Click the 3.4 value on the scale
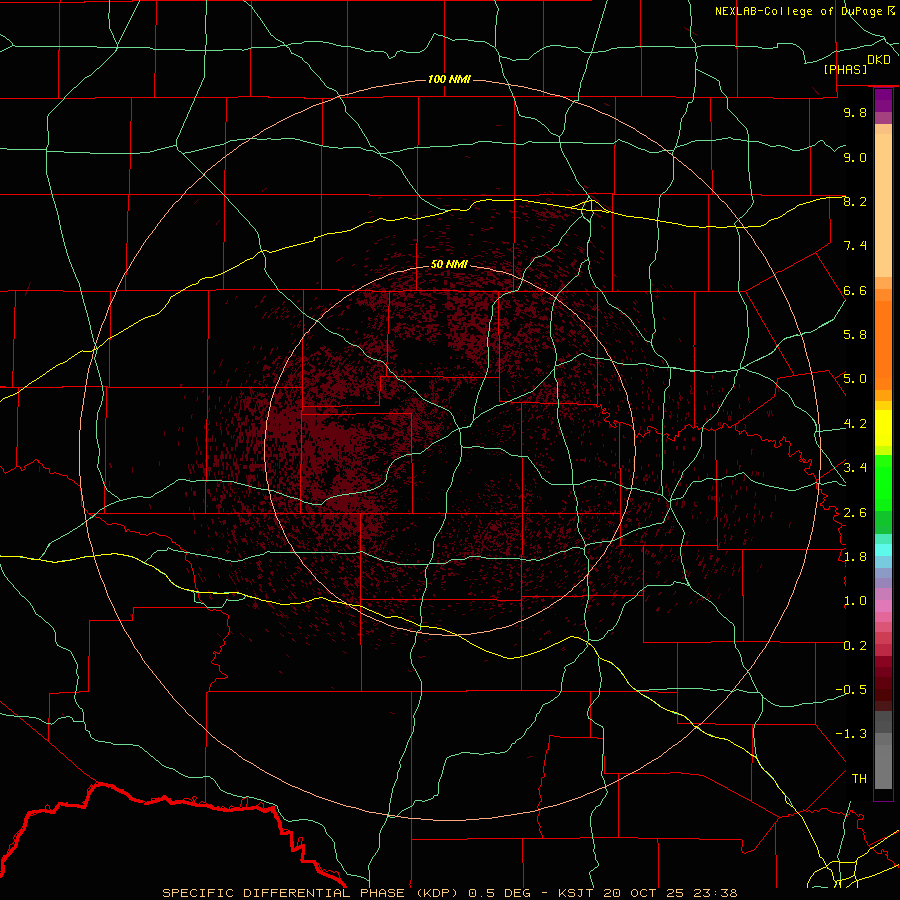Screen dimensions: 900x900 pyautogui.click(x=855, y=468)
